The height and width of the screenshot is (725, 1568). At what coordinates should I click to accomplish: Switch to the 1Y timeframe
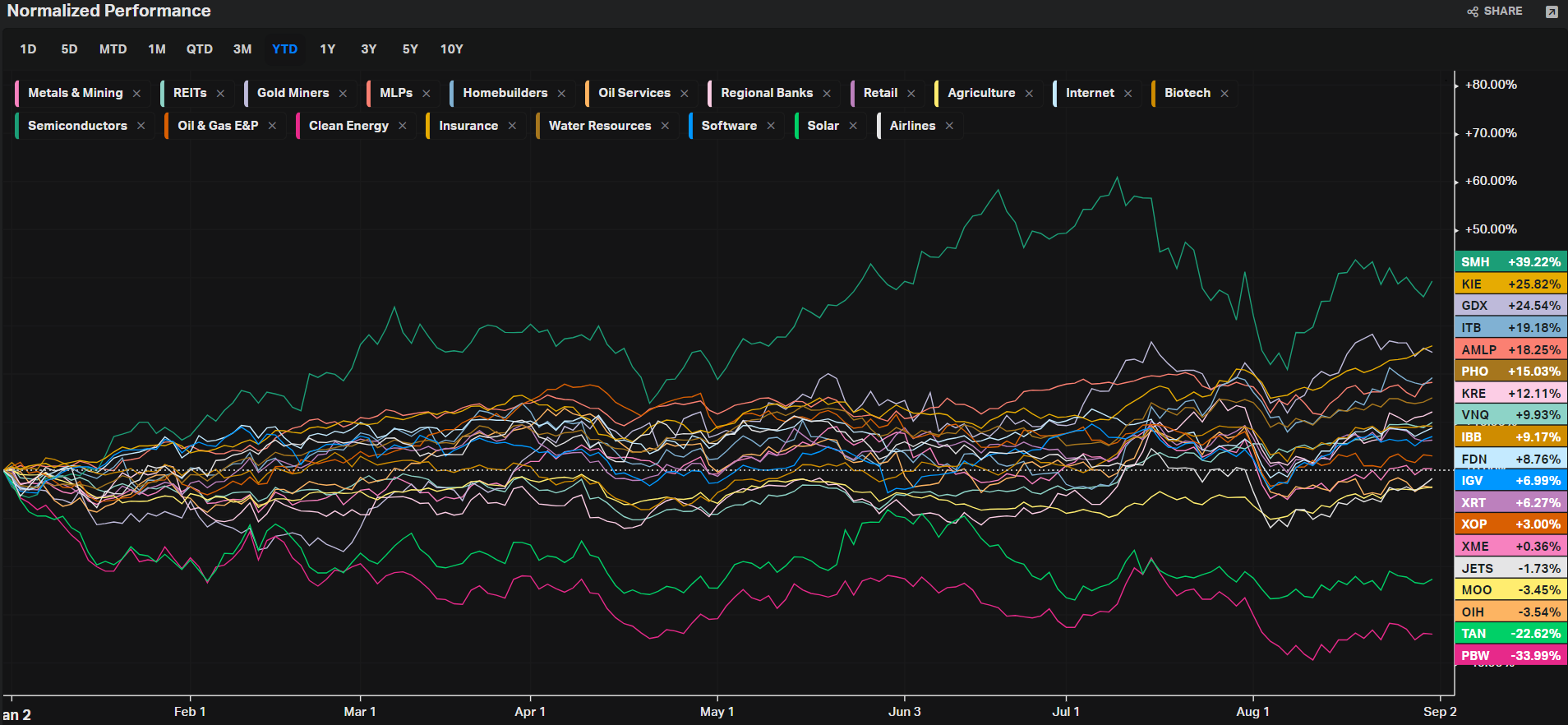pyautogui.click(x=327, y=49)
